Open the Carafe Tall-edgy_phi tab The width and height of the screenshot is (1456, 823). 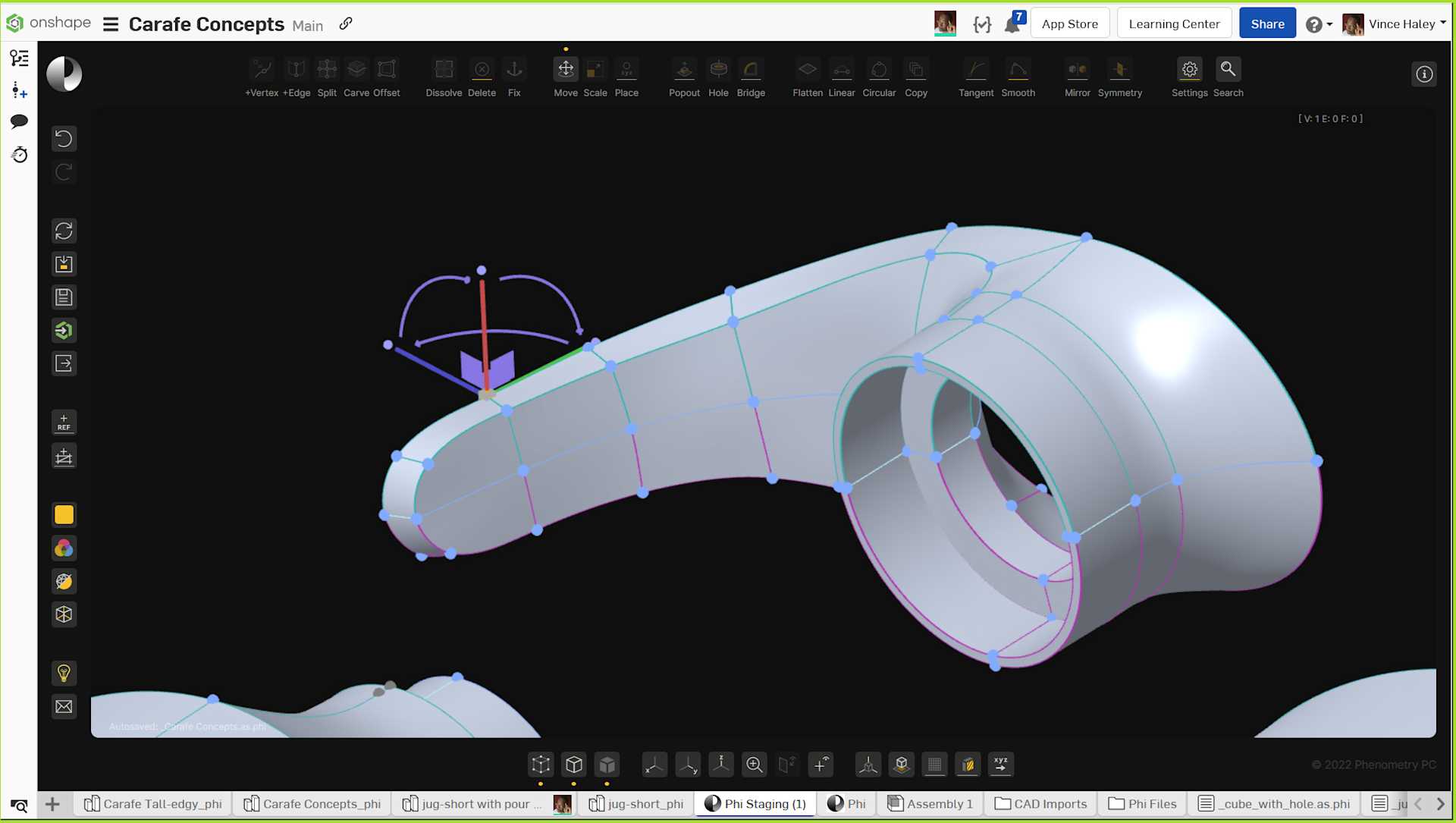pos(153,804)
